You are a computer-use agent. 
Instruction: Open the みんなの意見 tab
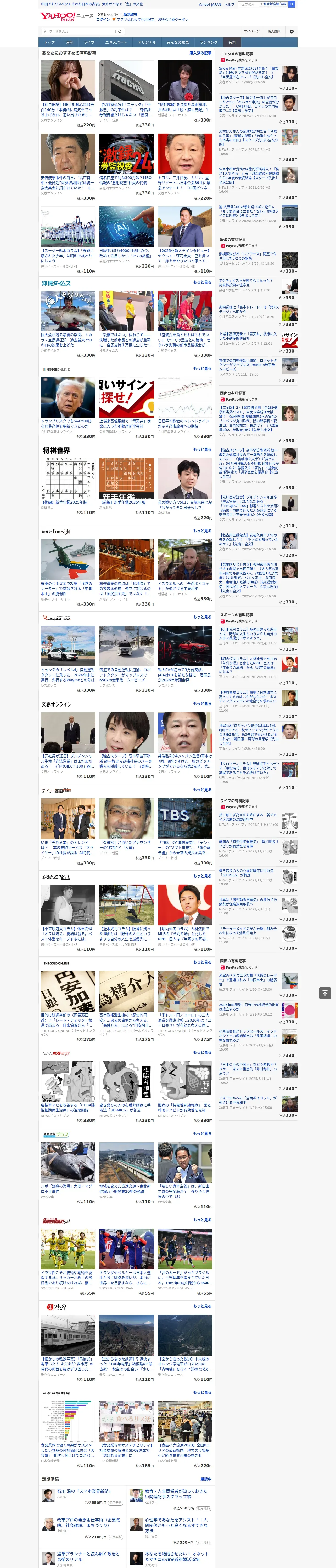point(178,43)
